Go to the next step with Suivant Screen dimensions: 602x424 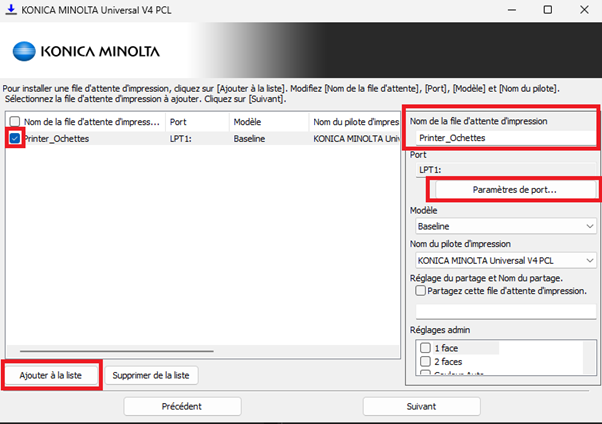tap(421, 407)
